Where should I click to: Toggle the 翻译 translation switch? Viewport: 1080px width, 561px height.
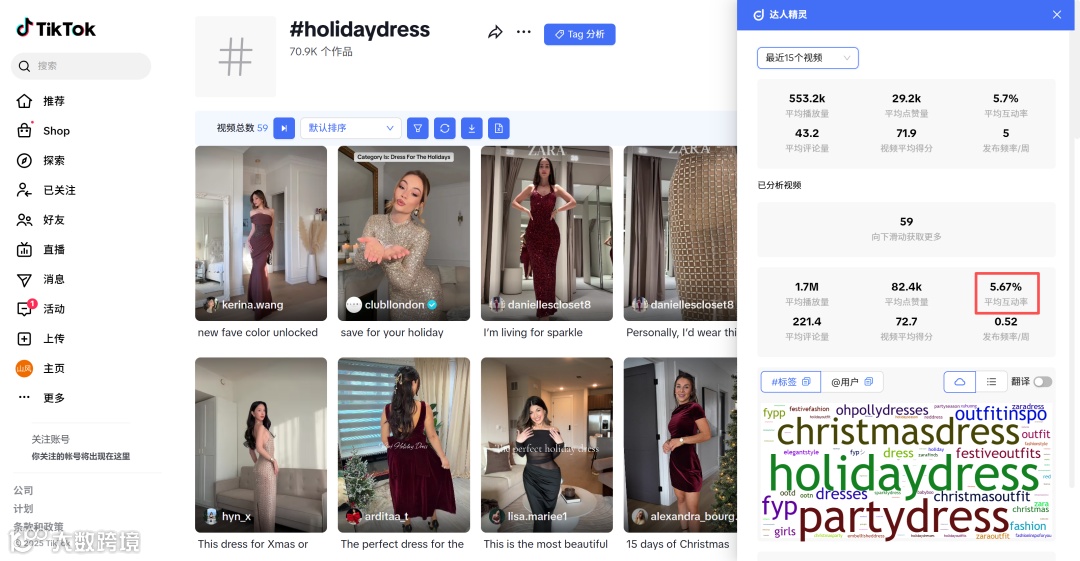[x=1042, y=382]
